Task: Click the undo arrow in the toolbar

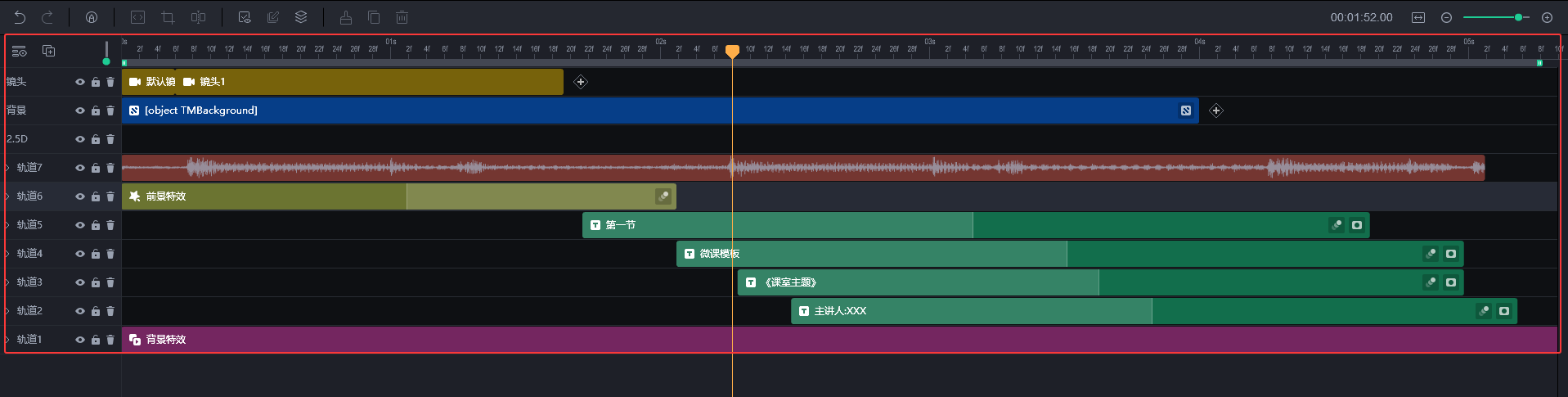Action: tap(20, 17)
